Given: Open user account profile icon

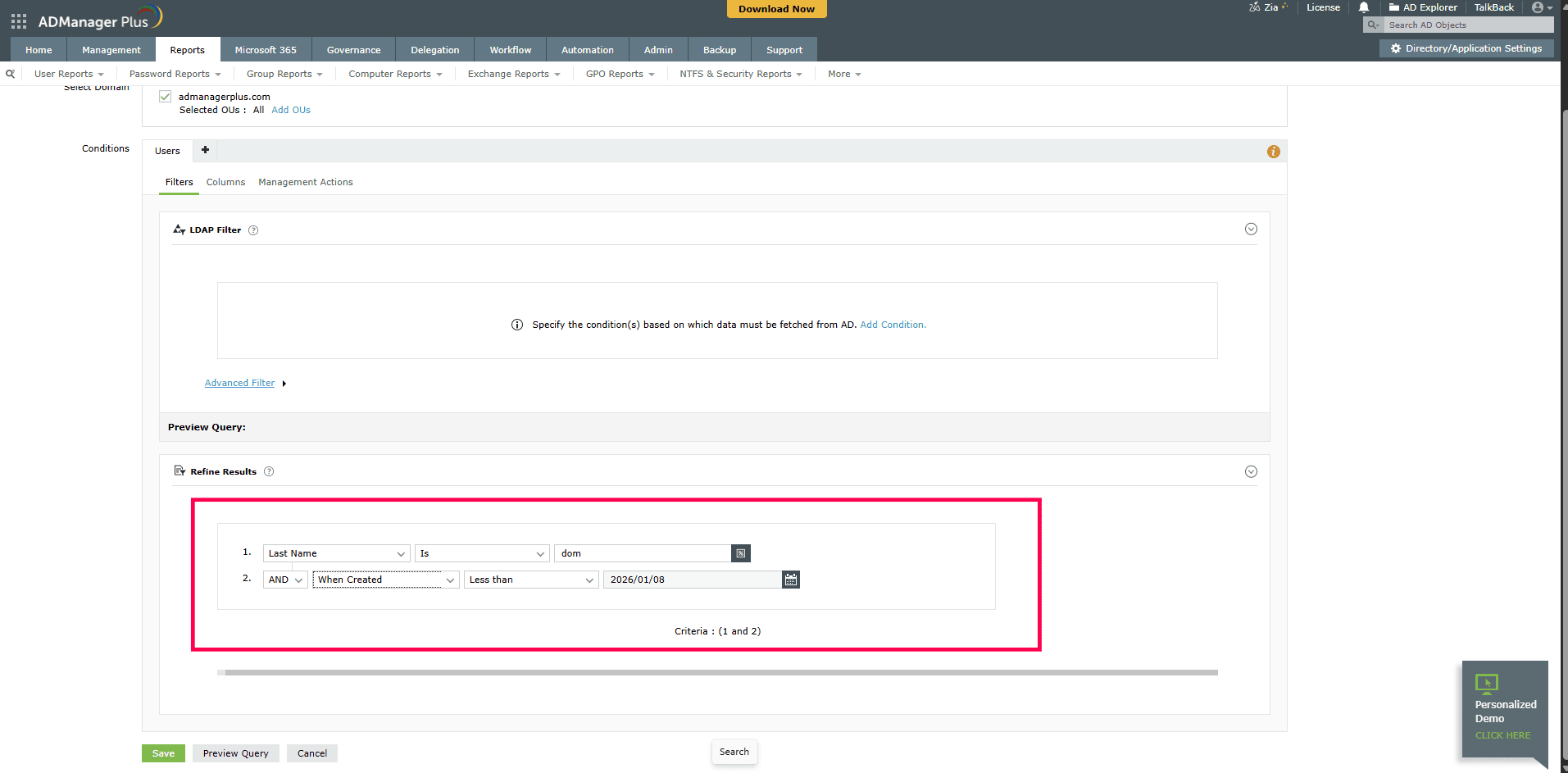Looking at the screenshot, I should click(1538, 7).
